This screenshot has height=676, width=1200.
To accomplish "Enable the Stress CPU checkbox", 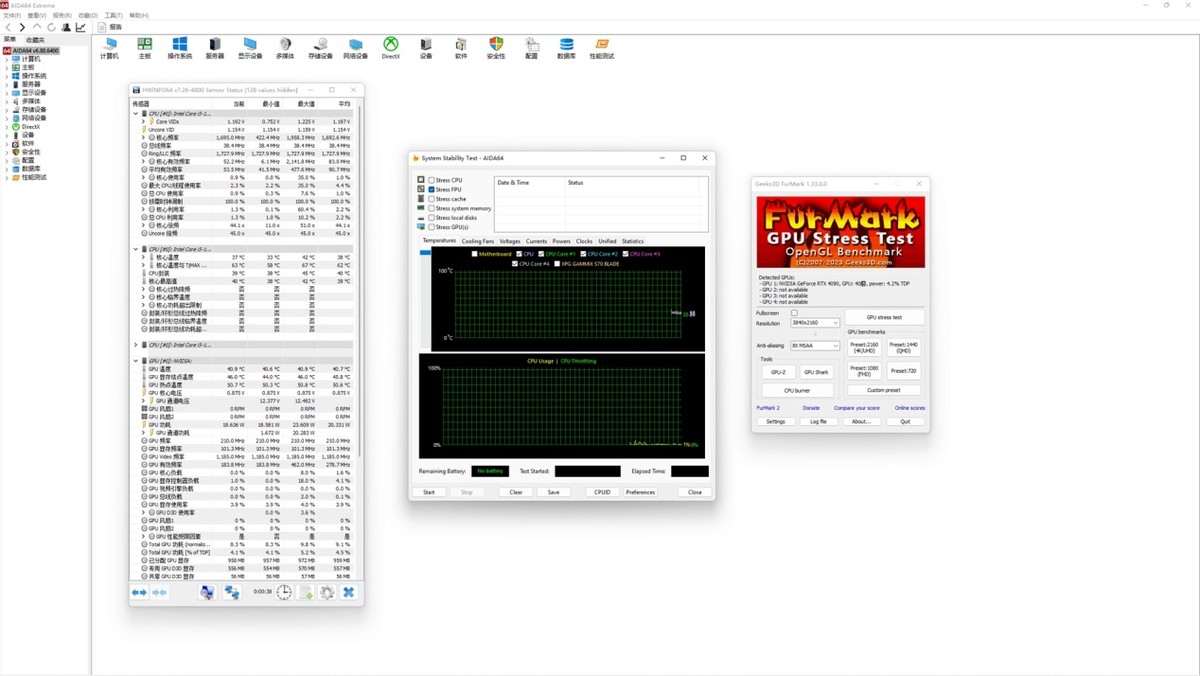I will [x=432, y=180].
